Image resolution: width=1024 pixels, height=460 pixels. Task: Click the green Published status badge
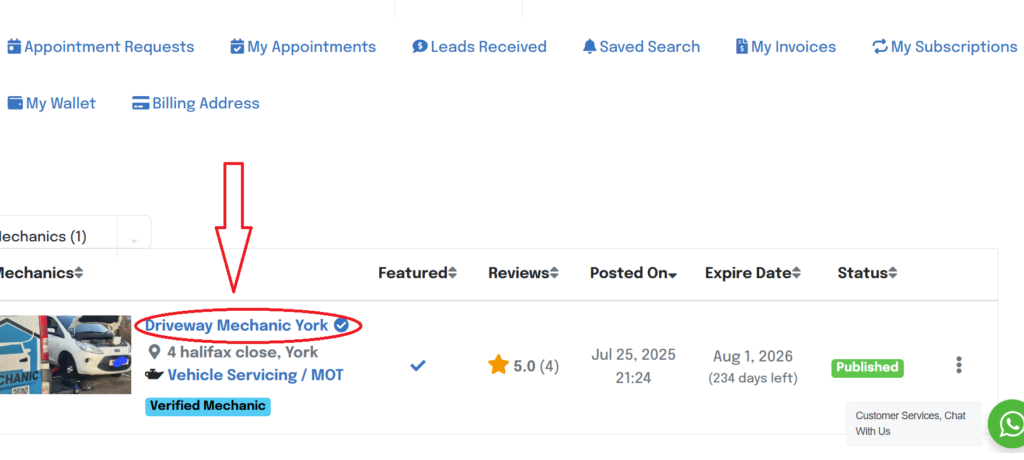pyautogui.click(x=867, y=367)
